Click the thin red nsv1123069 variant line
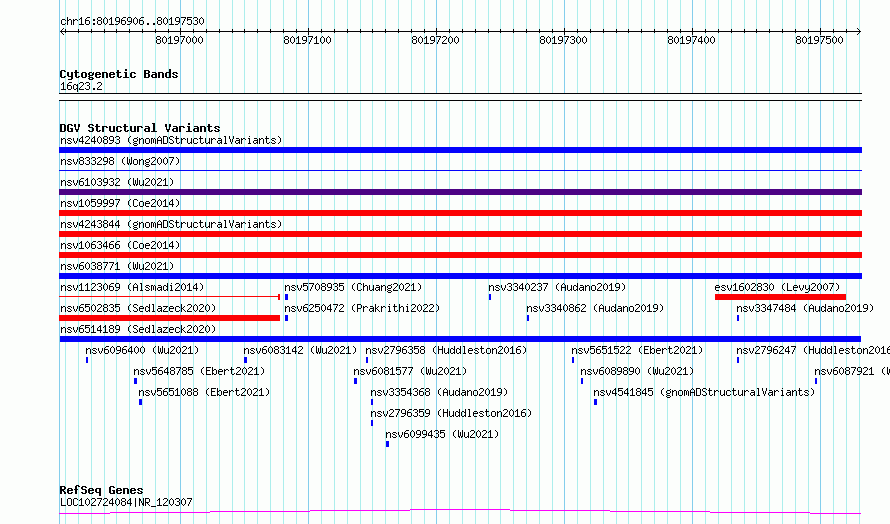This screenshot has height=524, width=890. pos(169,297)
